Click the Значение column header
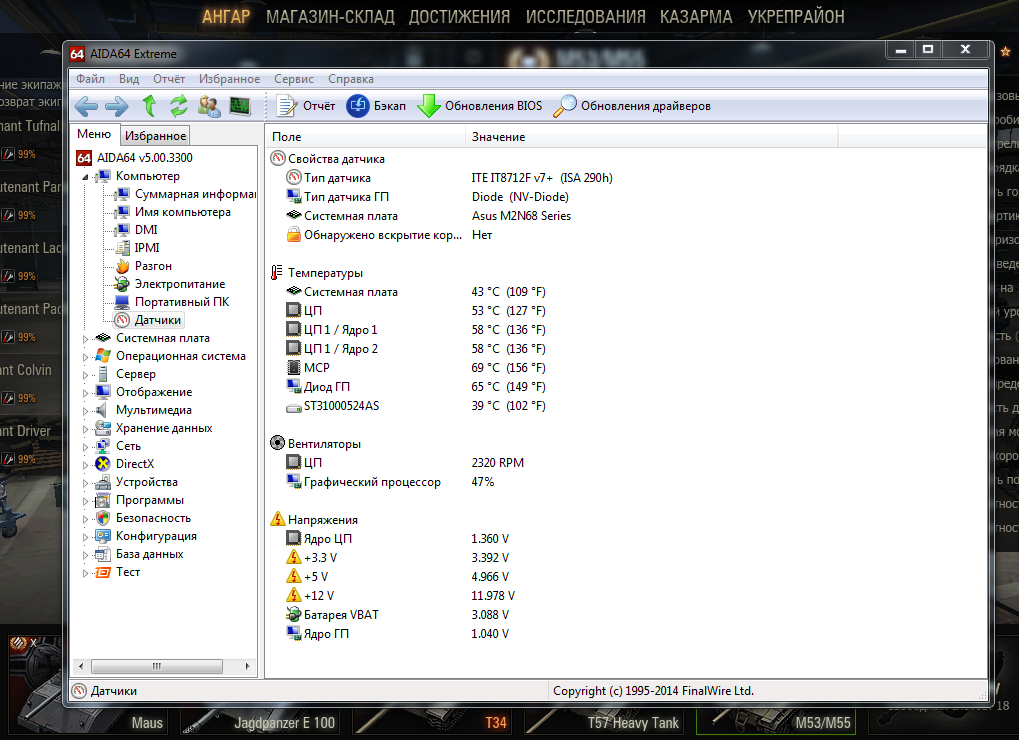 tap(498, 137)
